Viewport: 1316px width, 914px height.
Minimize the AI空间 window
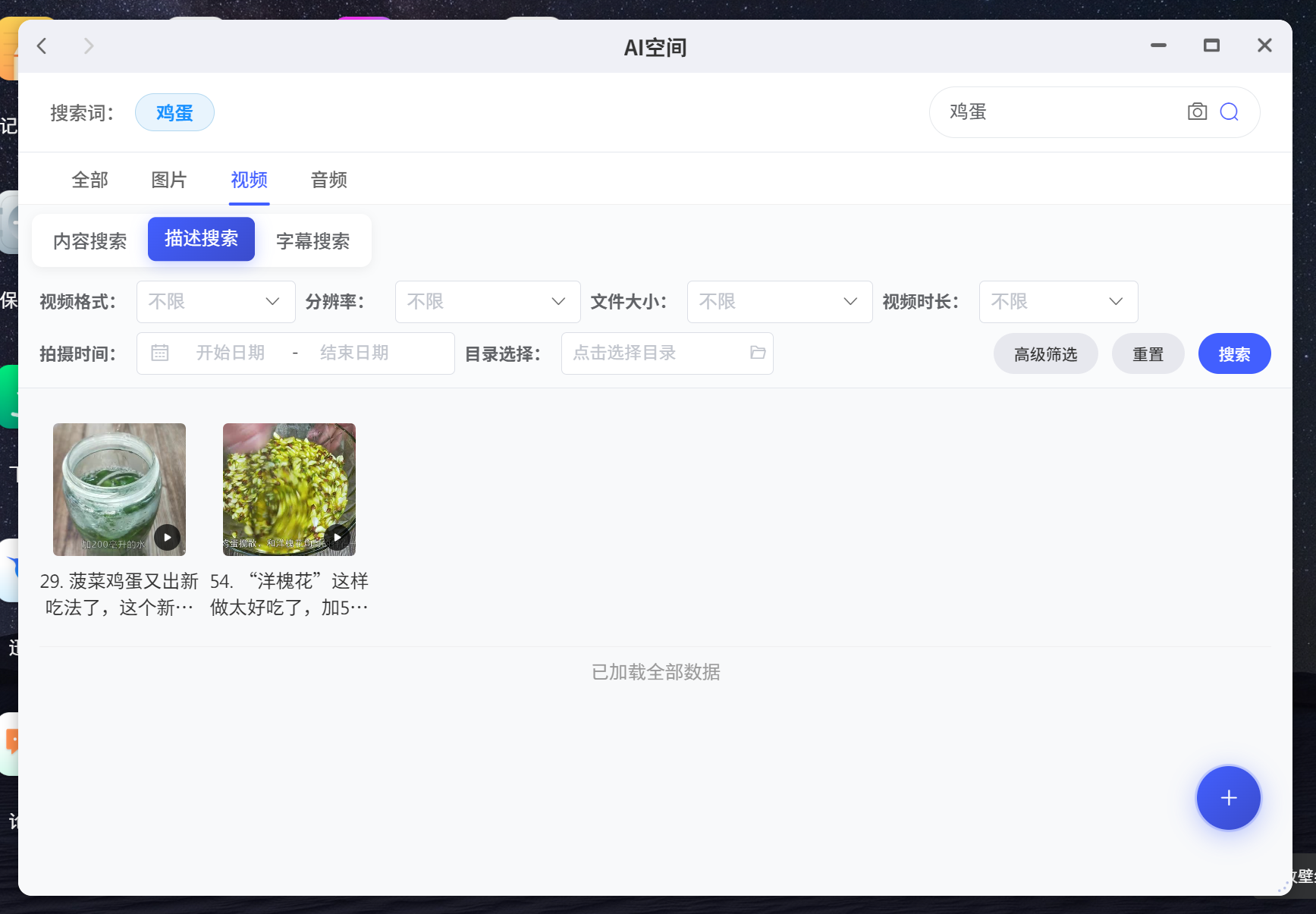click(x=1158, y=46)
